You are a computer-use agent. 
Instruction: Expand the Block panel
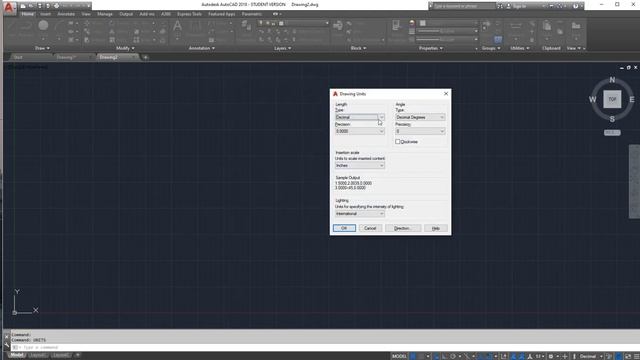click(358, 48)
